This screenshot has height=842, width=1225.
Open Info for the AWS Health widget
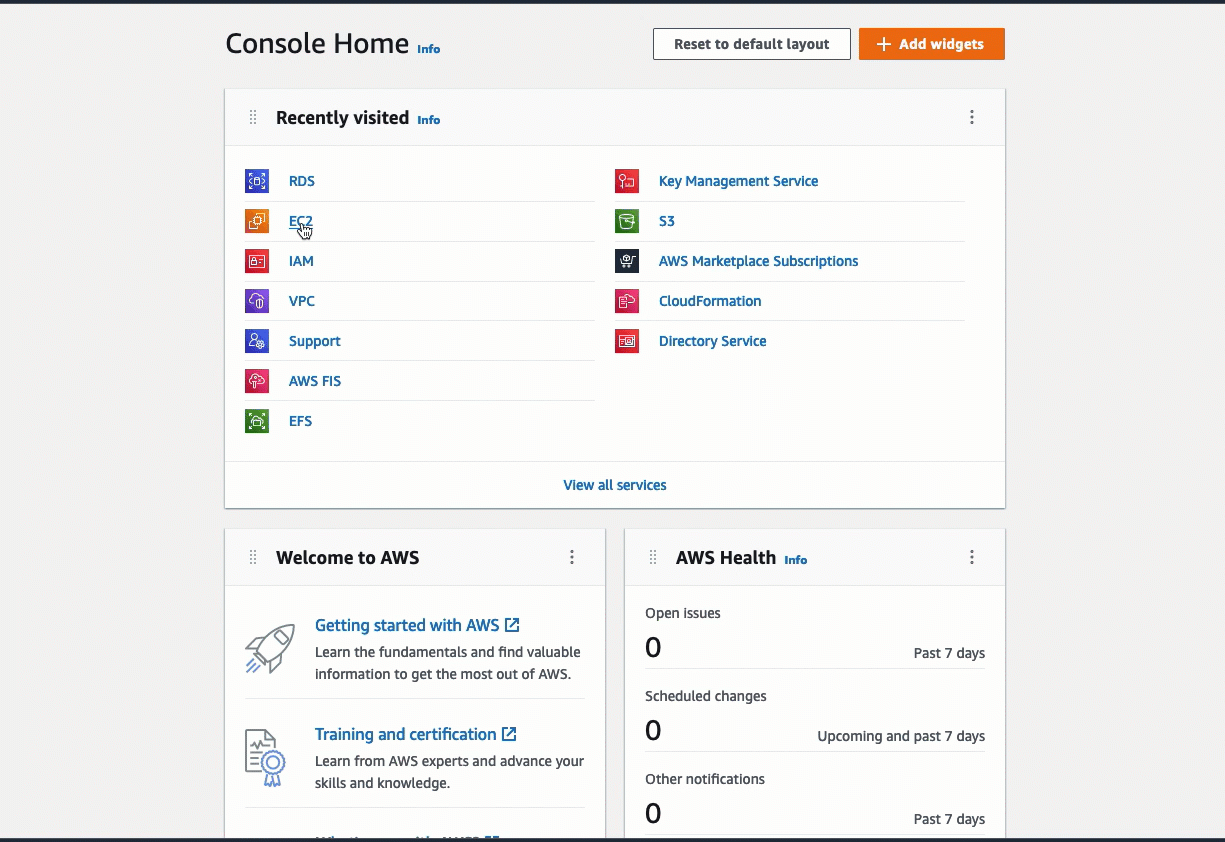[x=795, y=560]
